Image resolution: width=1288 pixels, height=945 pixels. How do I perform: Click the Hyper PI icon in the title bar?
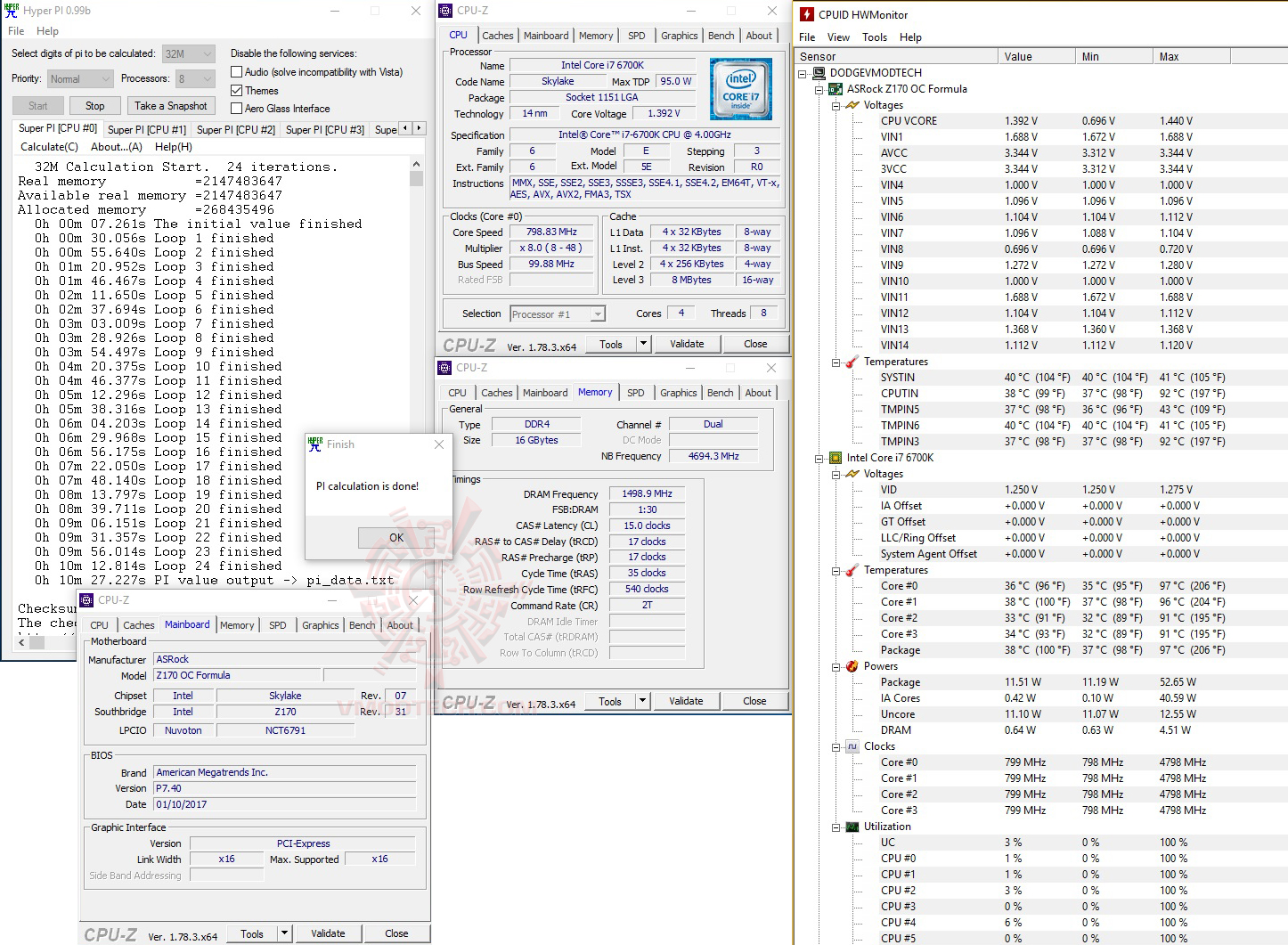click(11, 10)
